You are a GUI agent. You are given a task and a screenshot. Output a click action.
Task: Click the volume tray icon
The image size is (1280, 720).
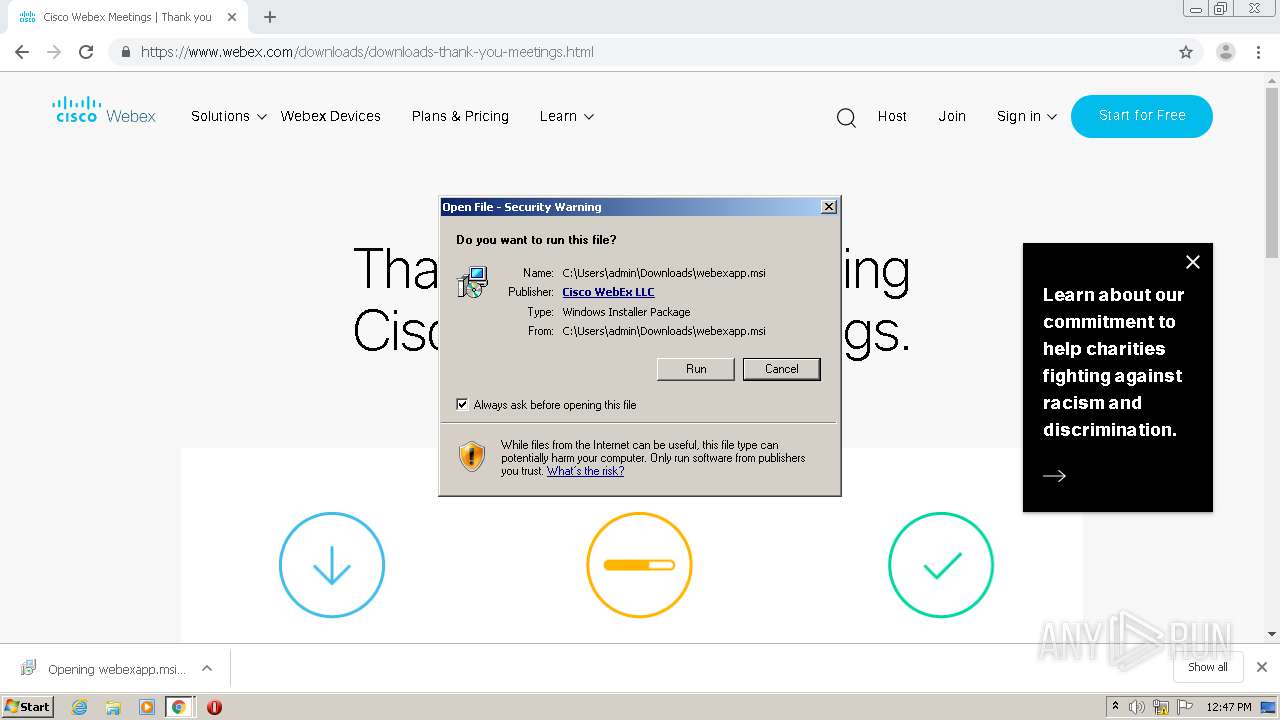1137,707
